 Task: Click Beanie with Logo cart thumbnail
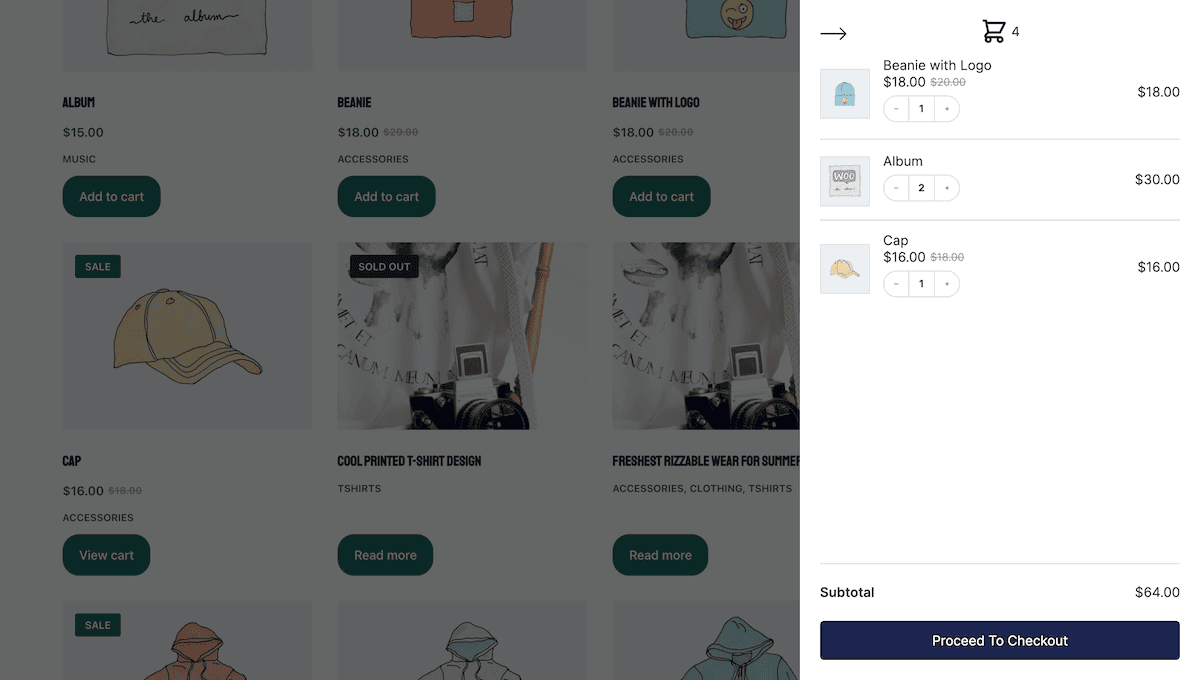pyautogui.click(x=845, y=93)
